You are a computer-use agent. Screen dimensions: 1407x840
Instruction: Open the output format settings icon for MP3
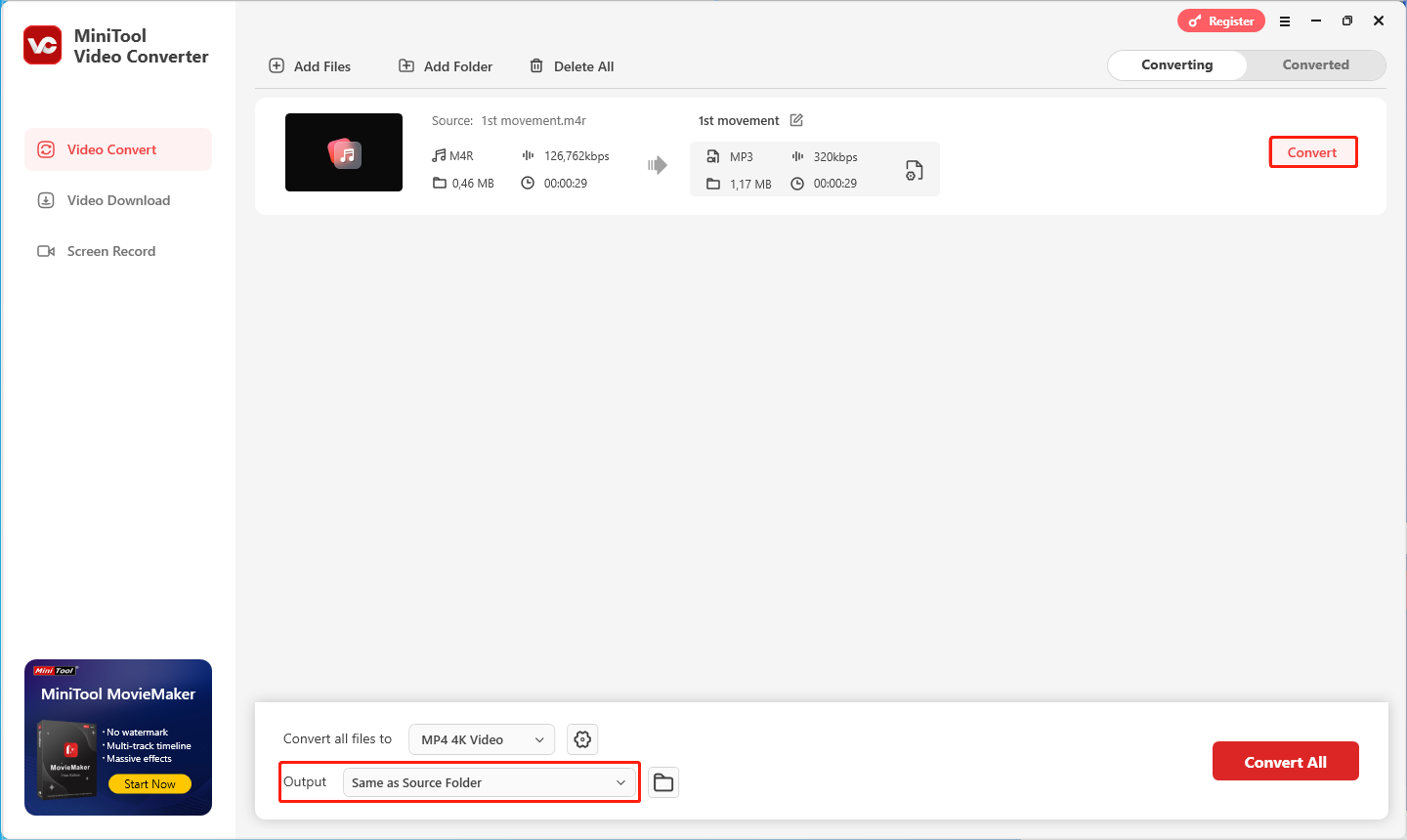pyautogui.click(x=914, y=170)
